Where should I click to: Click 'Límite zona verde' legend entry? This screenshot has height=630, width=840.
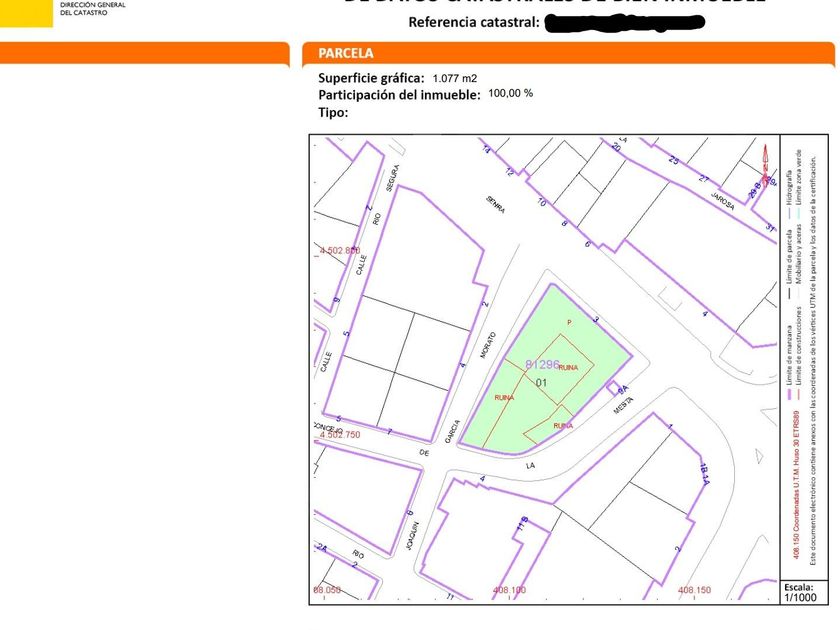click(798, 177)
